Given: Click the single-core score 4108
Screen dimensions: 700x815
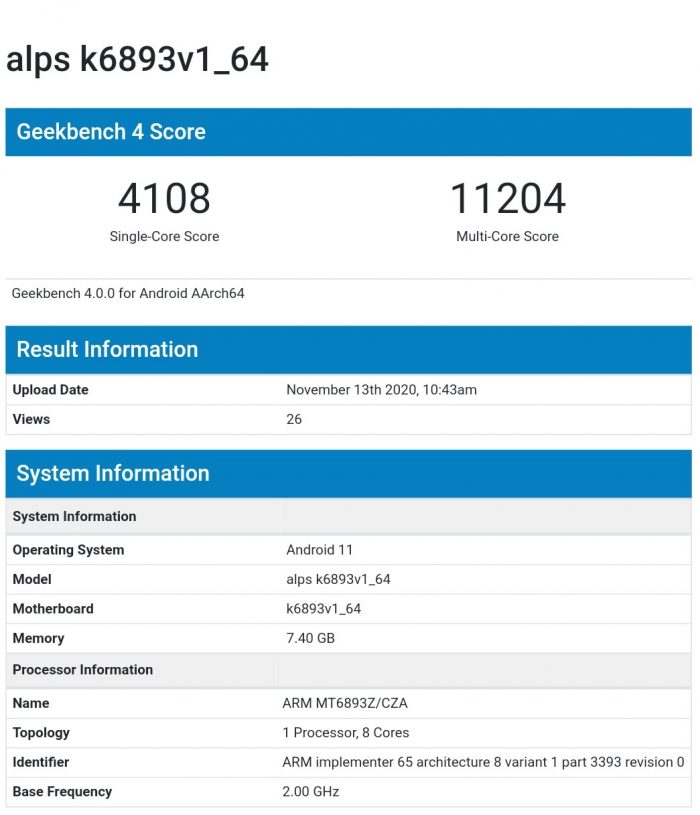Looking at the screenshot, I should click(x=164, y=198).
